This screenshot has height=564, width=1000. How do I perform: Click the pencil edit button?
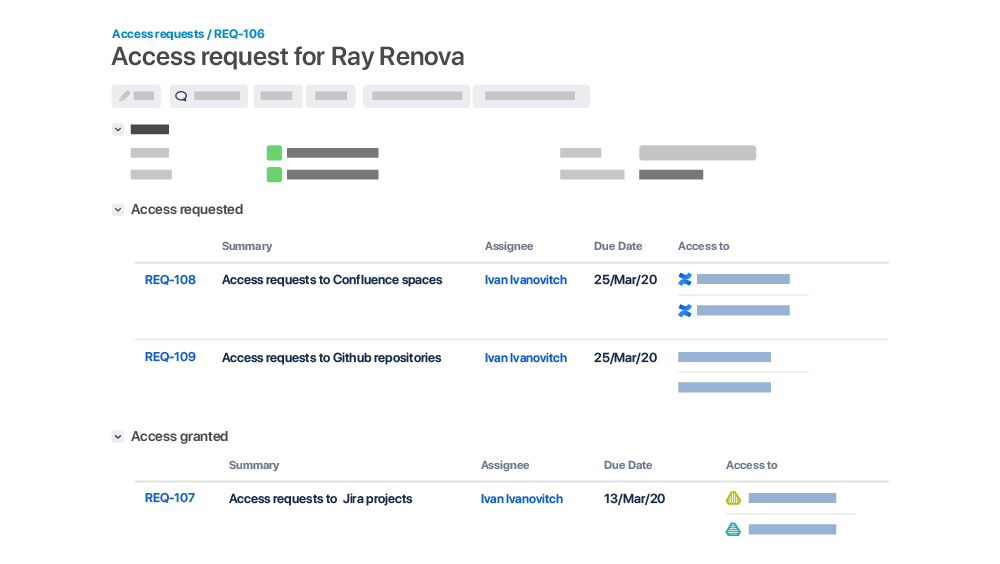[x=136, y=96]
